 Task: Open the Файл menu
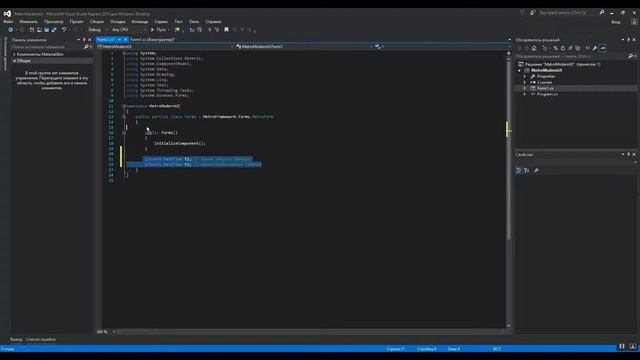(x=8, y=22)
